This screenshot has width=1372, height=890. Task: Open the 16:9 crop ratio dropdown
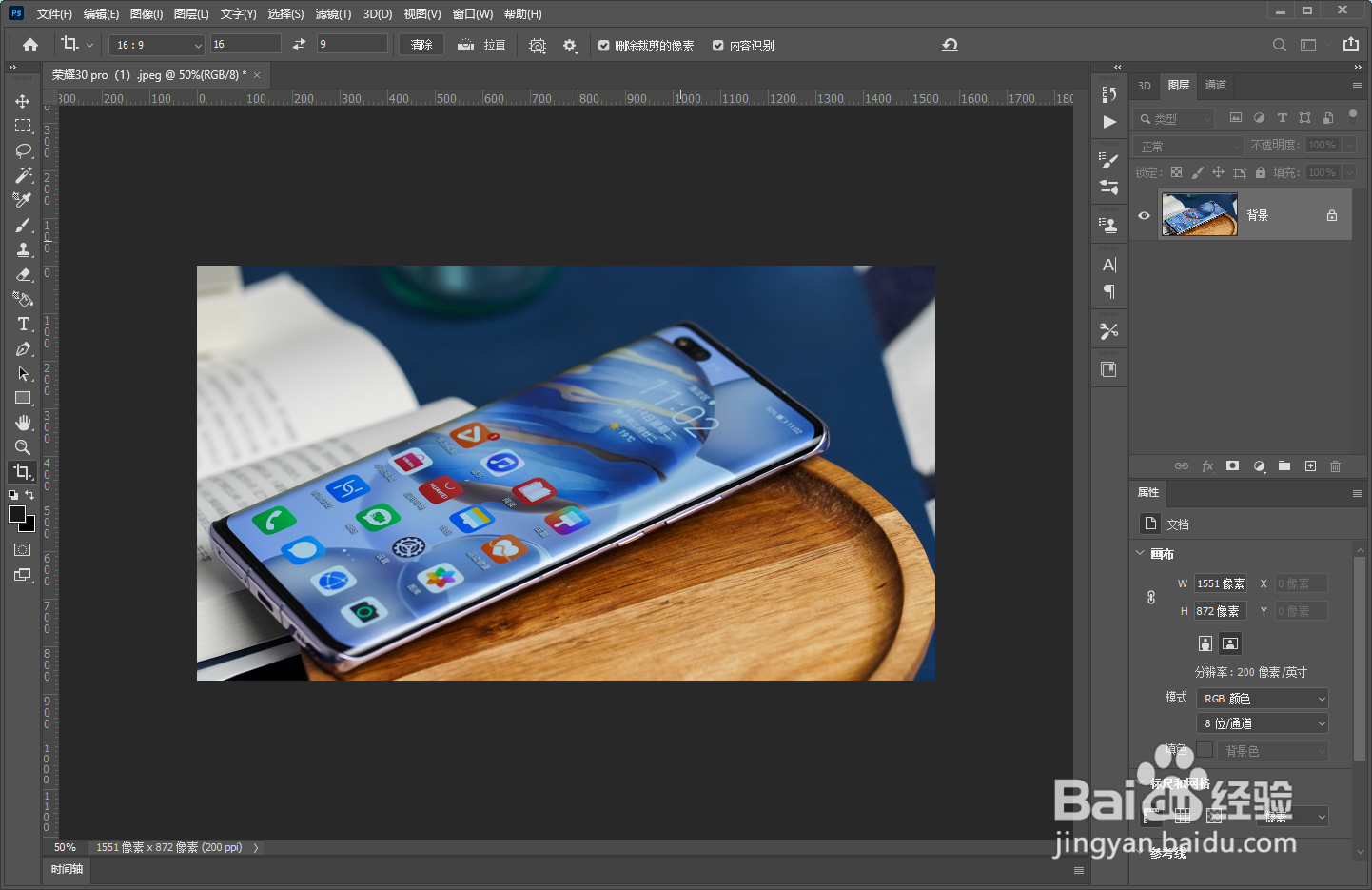click(x=157, y=45)
